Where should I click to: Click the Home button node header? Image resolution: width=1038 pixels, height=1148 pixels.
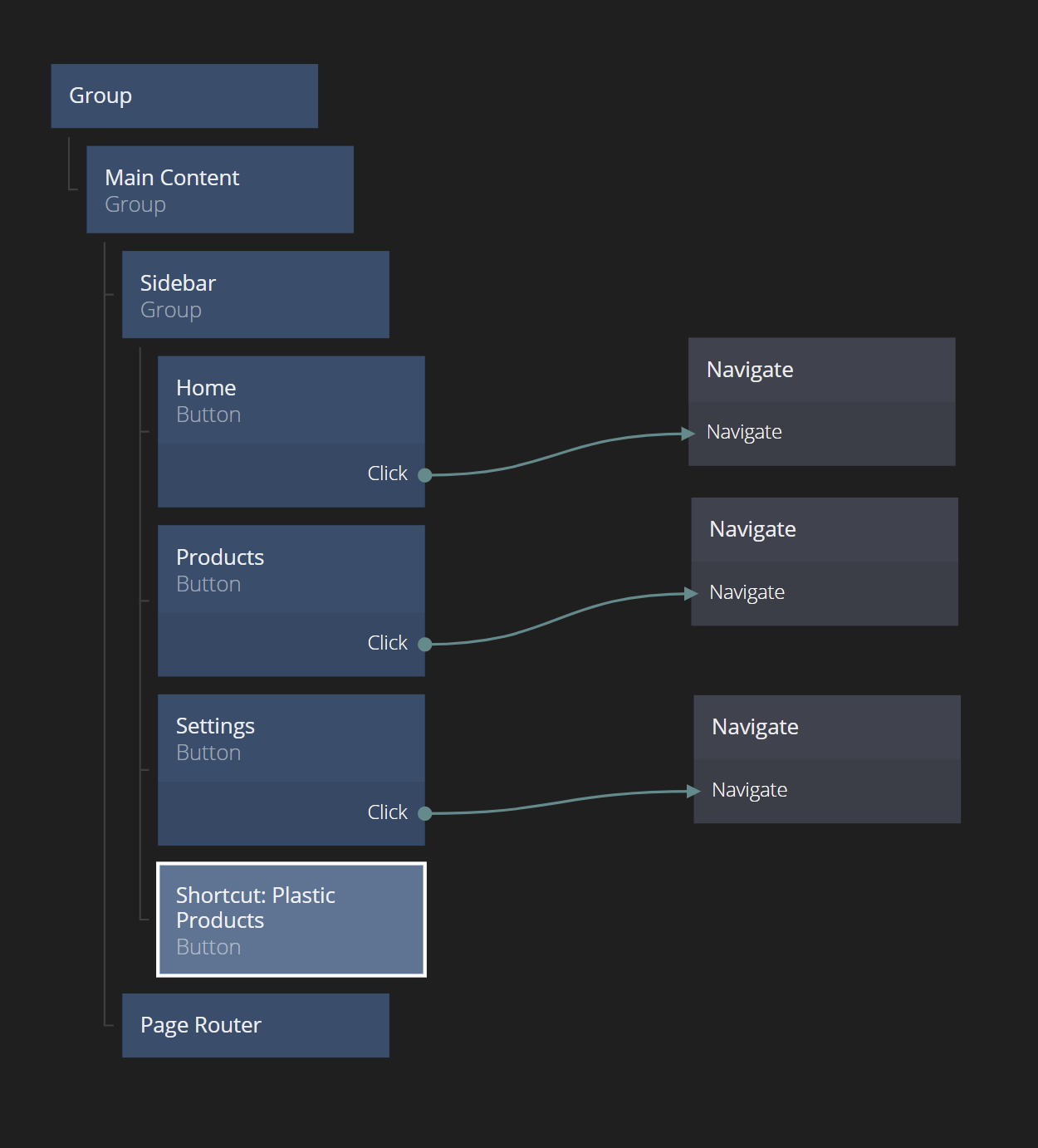291,400
